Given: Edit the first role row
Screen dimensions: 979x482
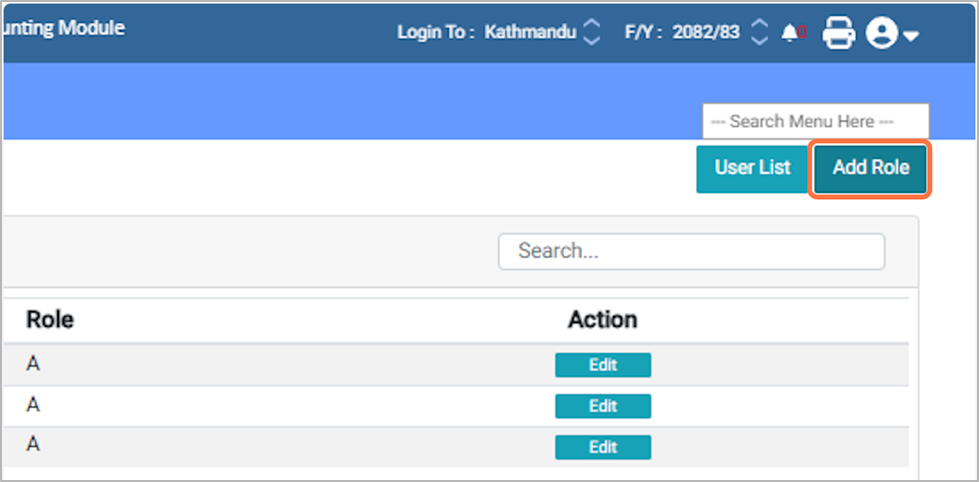Looking at the screenshot, I should (603, 365).
